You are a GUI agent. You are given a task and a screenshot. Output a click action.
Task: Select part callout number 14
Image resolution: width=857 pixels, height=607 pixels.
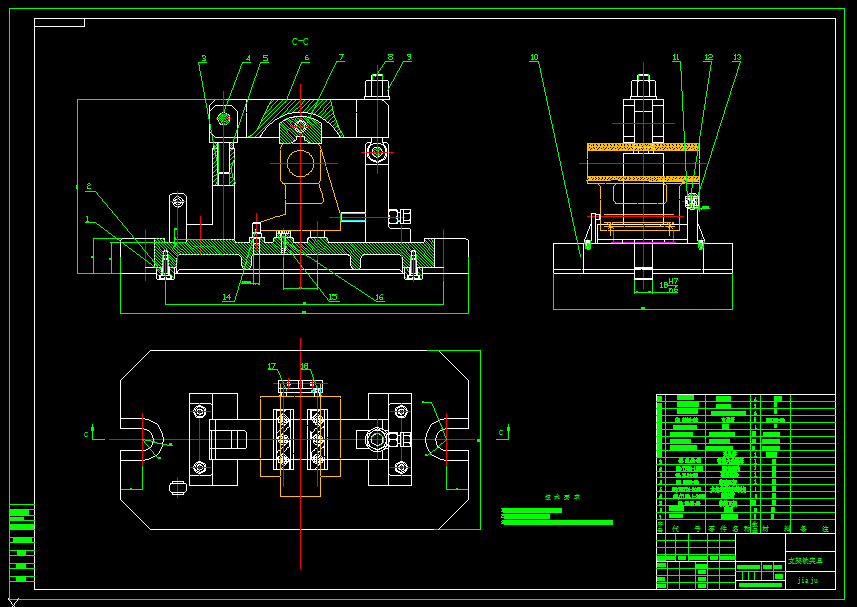click(x=227, y=297)
